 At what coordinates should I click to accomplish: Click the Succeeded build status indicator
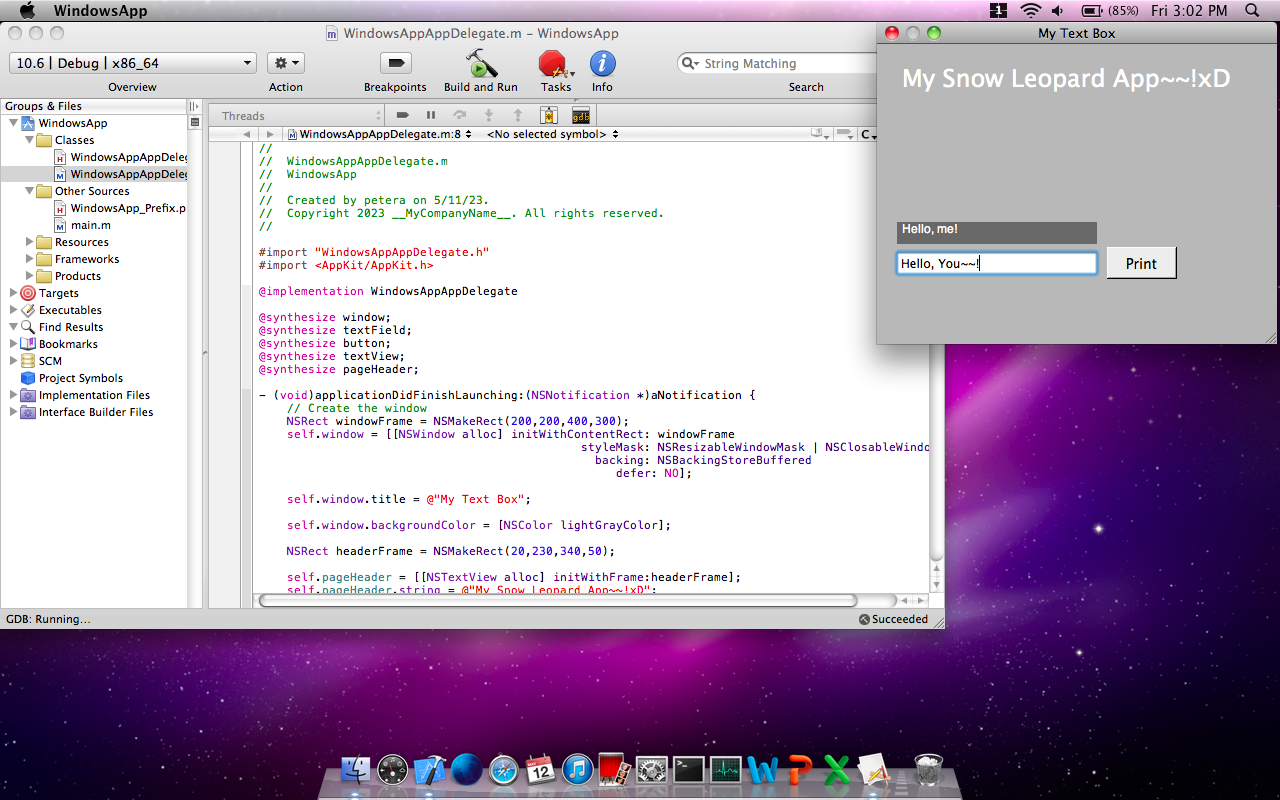(893, 619)
